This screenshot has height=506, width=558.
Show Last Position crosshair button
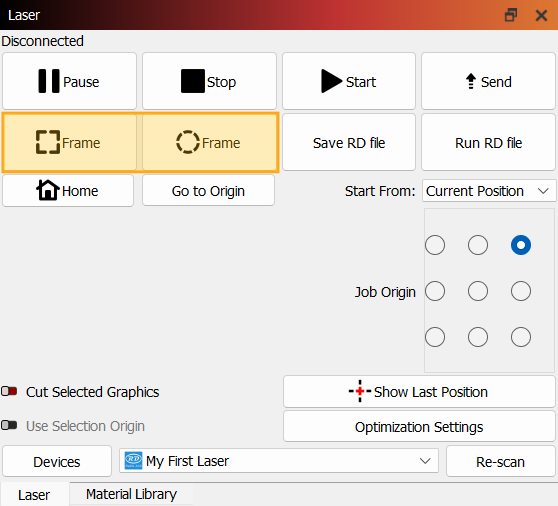click(x=419, y=392)
